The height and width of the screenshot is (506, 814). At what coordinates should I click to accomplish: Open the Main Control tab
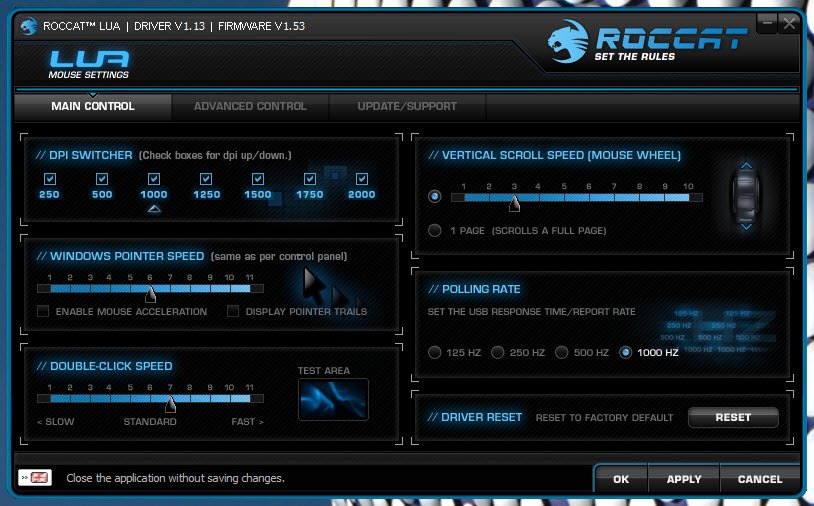93,106
